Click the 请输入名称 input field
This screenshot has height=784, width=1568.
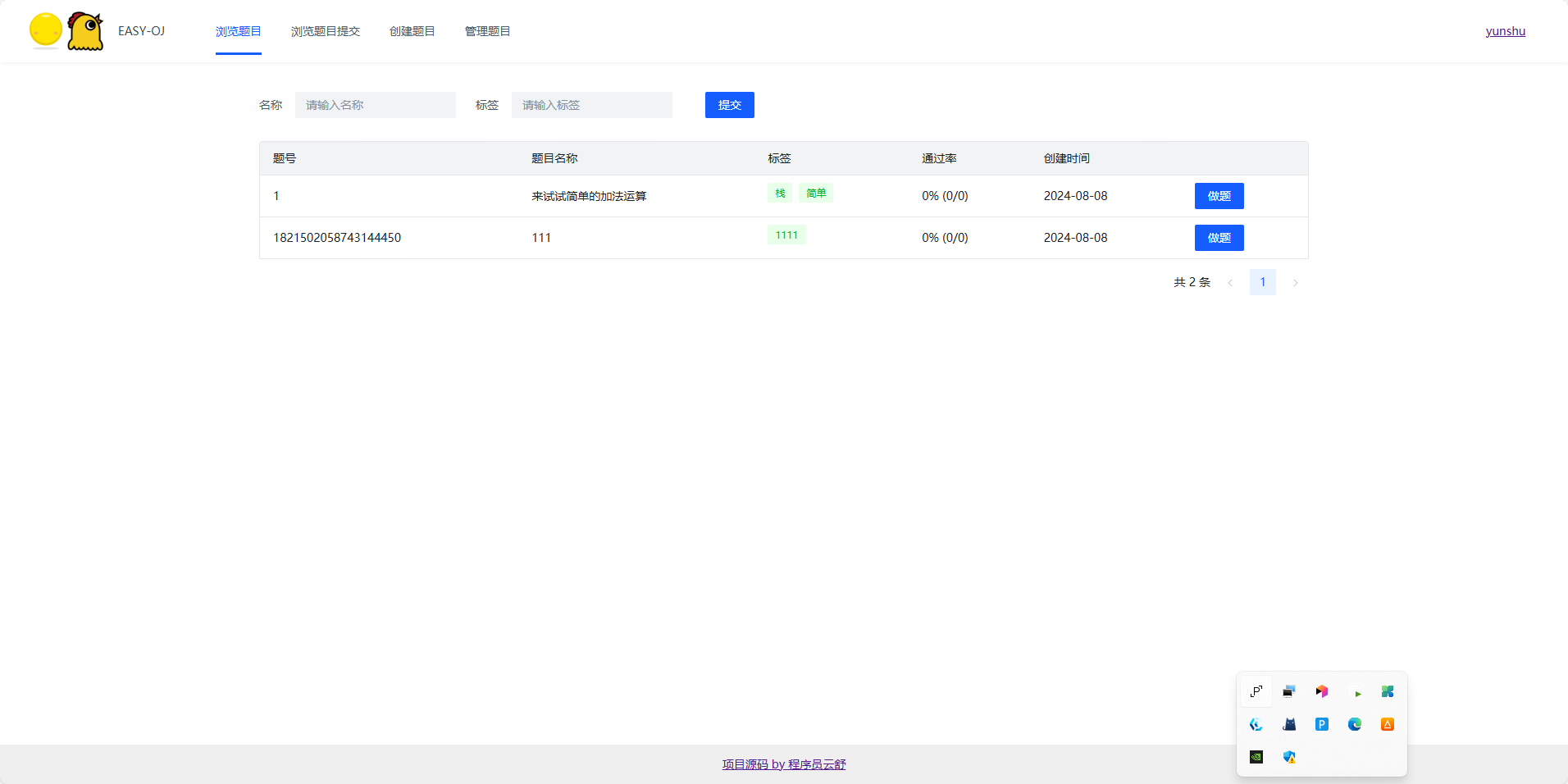pos(375,105)
